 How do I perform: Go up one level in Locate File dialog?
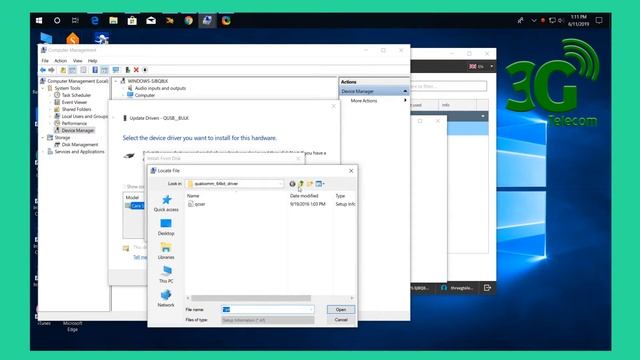pyautogui.click(x=301, y=184)
